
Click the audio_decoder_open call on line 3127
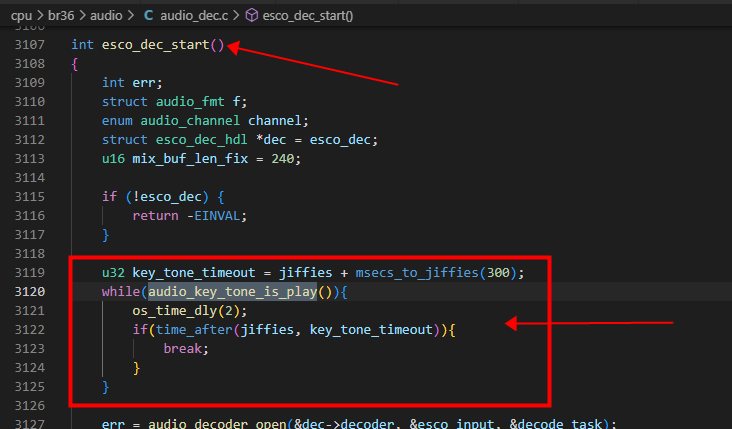(217, 423)
